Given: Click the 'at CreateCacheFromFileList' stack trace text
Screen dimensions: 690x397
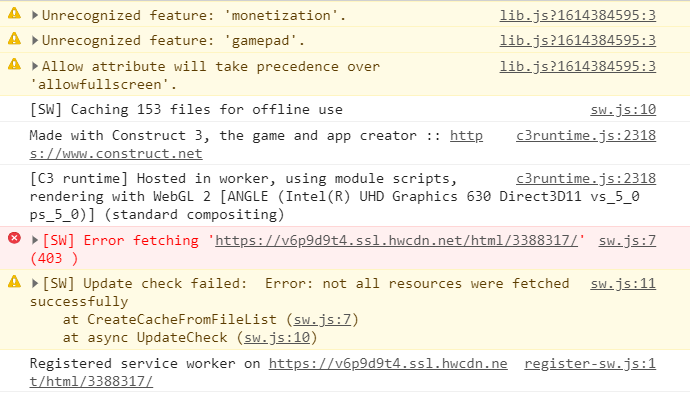Looking at the screenshot, I should (169, 320).
